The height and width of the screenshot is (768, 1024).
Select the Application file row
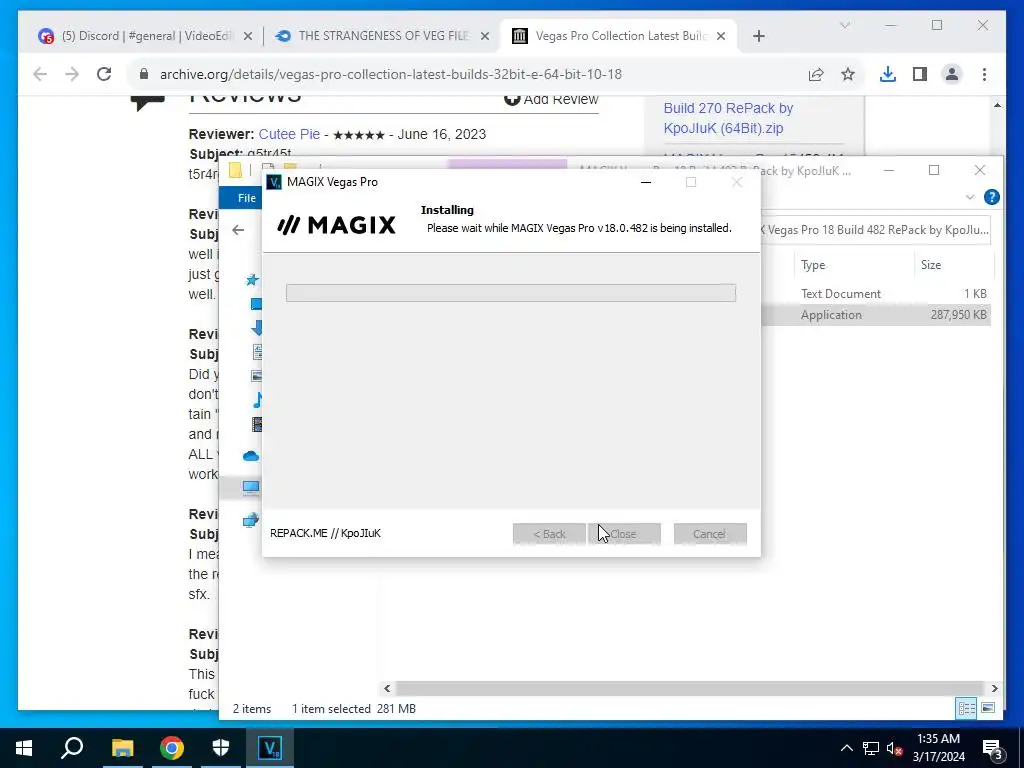tap(876, 315)
